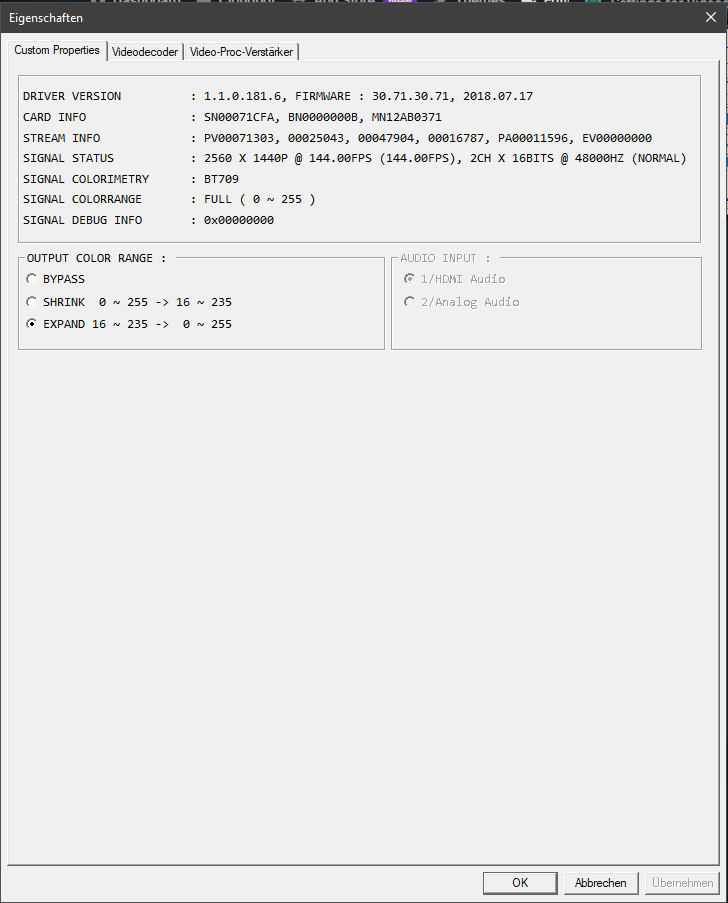
Task: Select EXPAND 16~235 to 0~255 option
Action: (32, 324)
